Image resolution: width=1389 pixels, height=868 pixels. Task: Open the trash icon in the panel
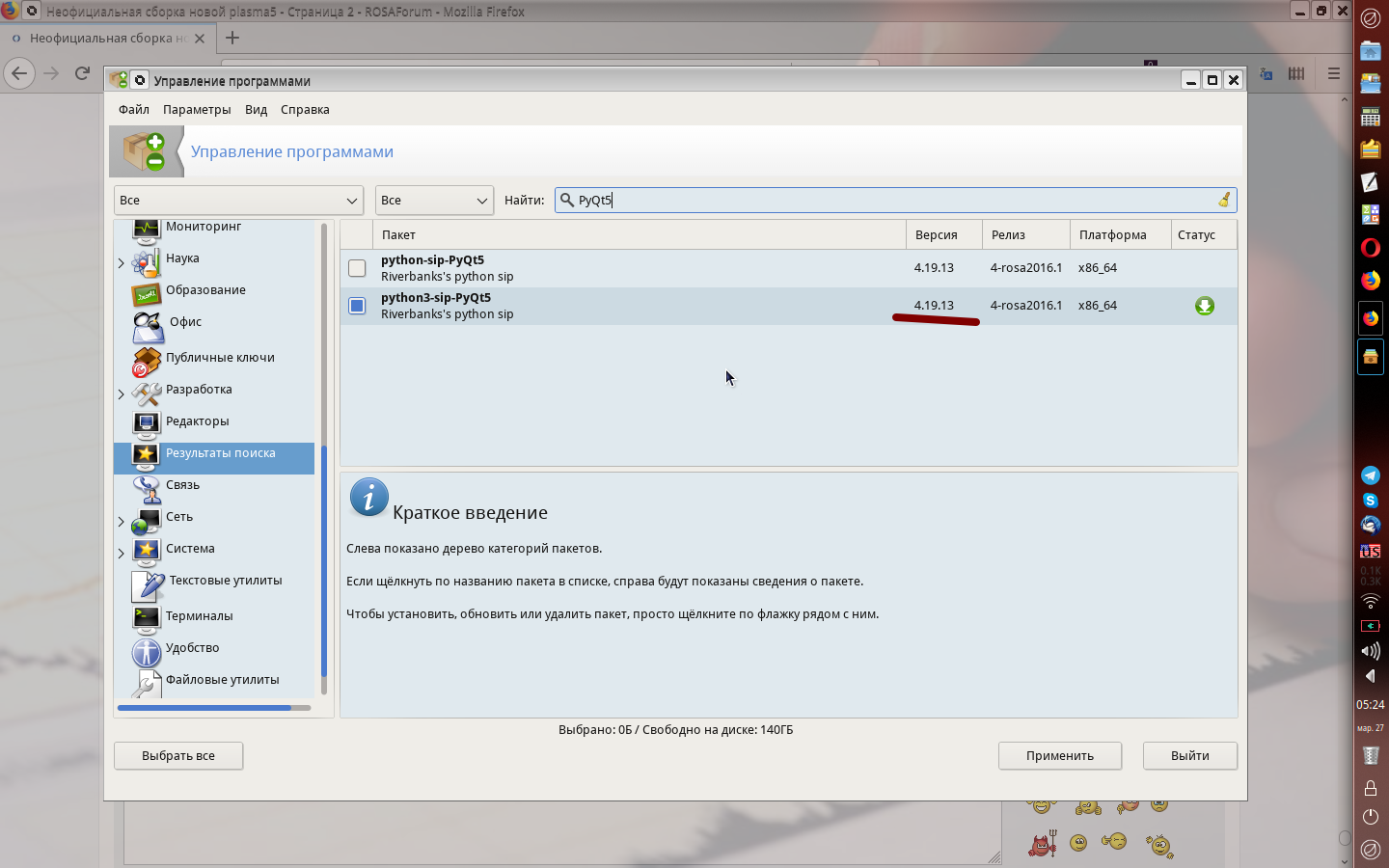(1371, 755)
